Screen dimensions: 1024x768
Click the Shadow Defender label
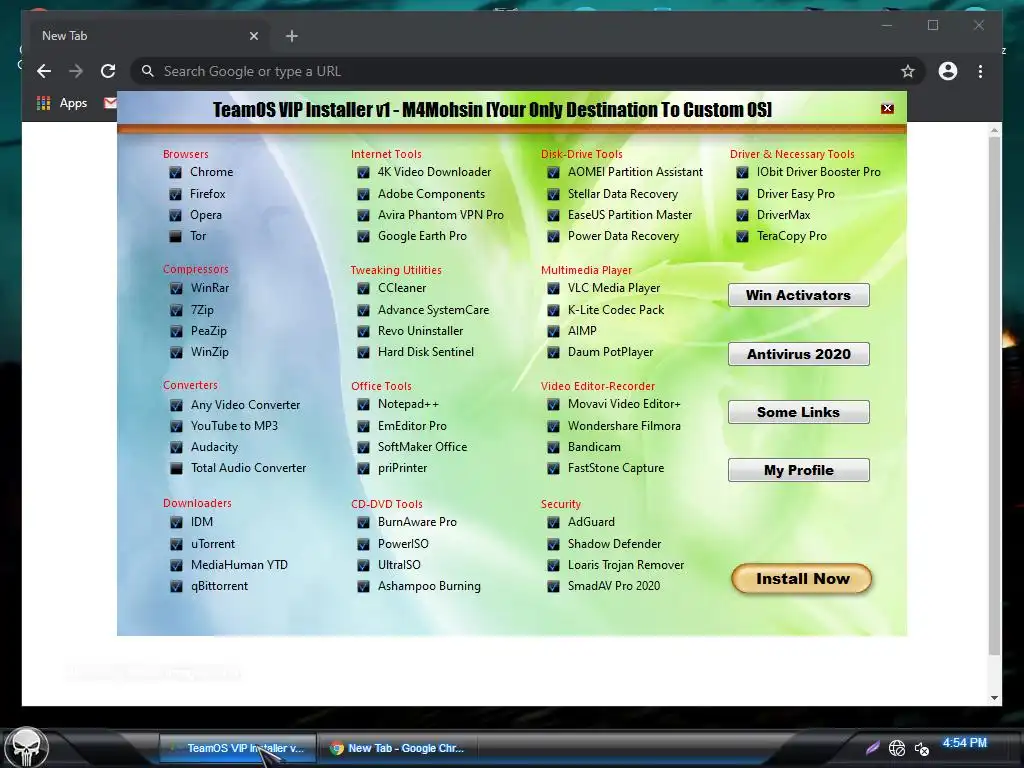pos(614,544)
